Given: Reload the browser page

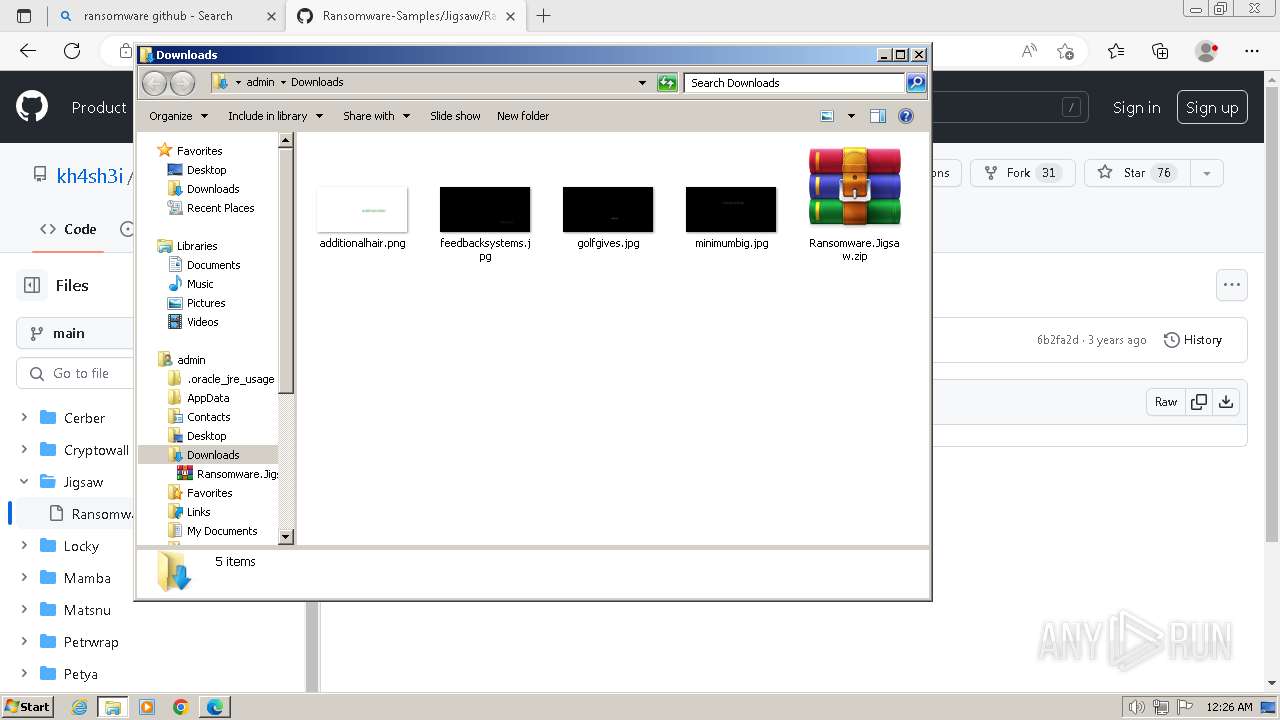Looking at the screenshot, I should tap(72, 51).
